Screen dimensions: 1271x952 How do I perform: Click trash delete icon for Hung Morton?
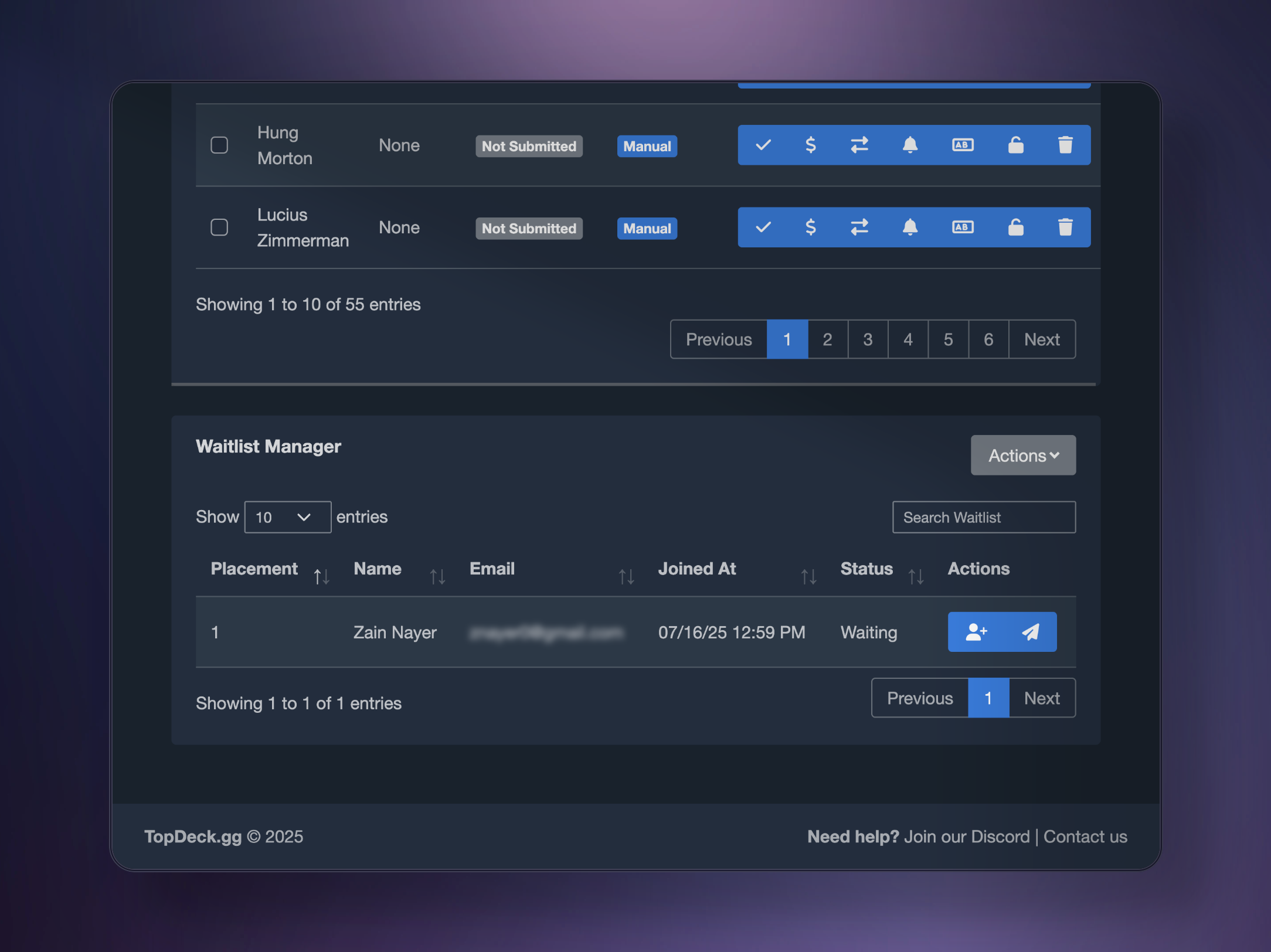(1065, 145)
